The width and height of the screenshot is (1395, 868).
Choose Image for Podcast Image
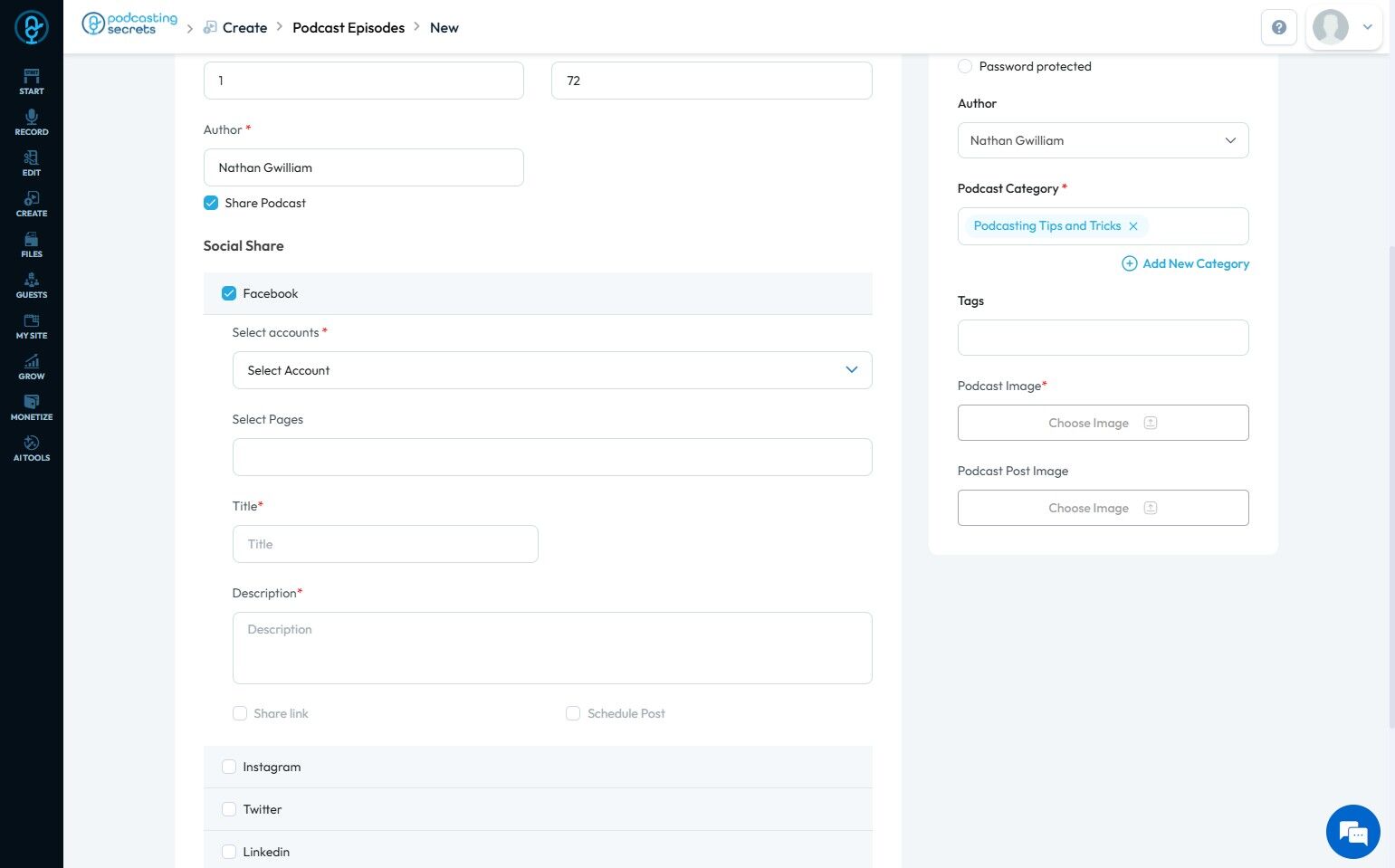(x=1103, y=423)
